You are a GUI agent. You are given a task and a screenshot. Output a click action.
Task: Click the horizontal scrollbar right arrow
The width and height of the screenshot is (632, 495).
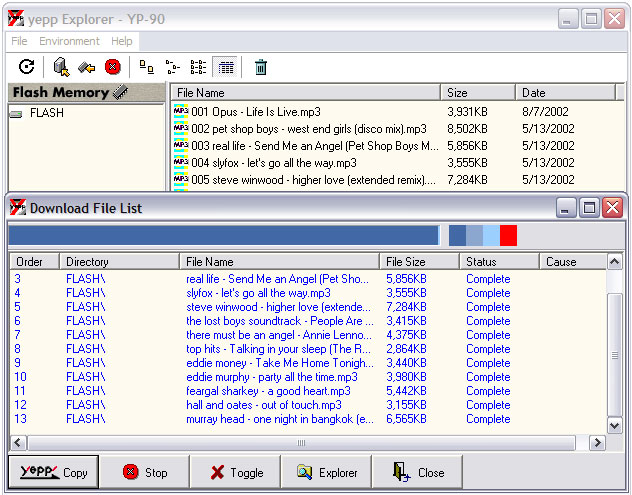597,443
